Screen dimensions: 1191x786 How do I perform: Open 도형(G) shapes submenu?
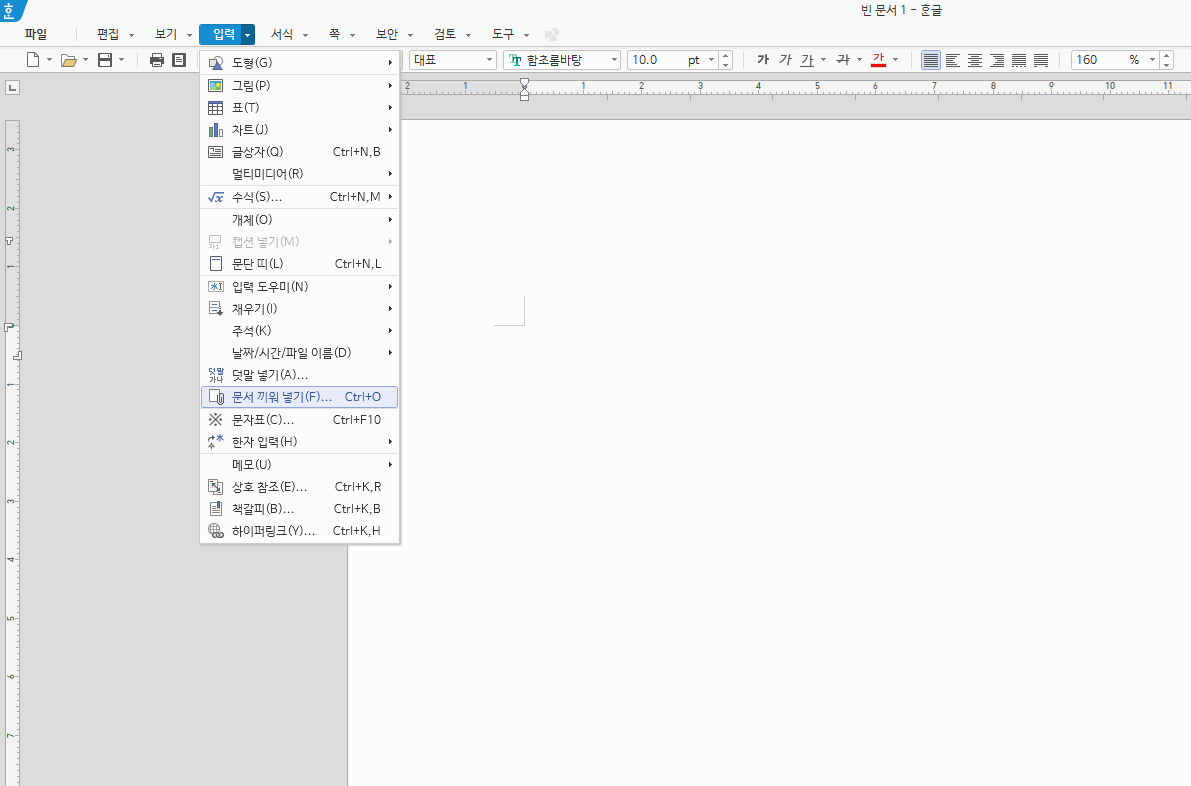[x=299, y=63]
